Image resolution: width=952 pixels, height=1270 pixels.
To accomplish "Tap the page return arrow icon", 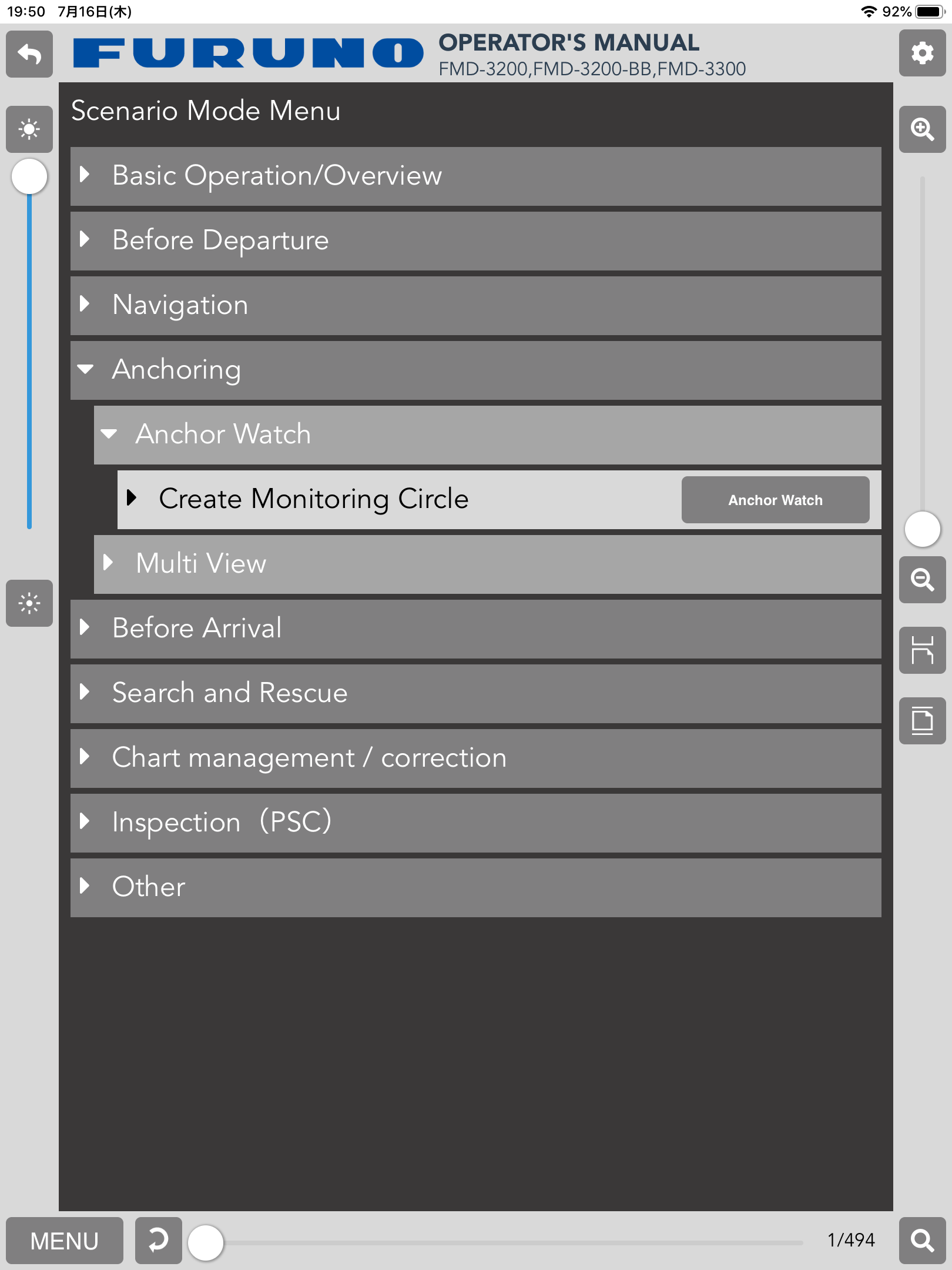I will 159,1241.
